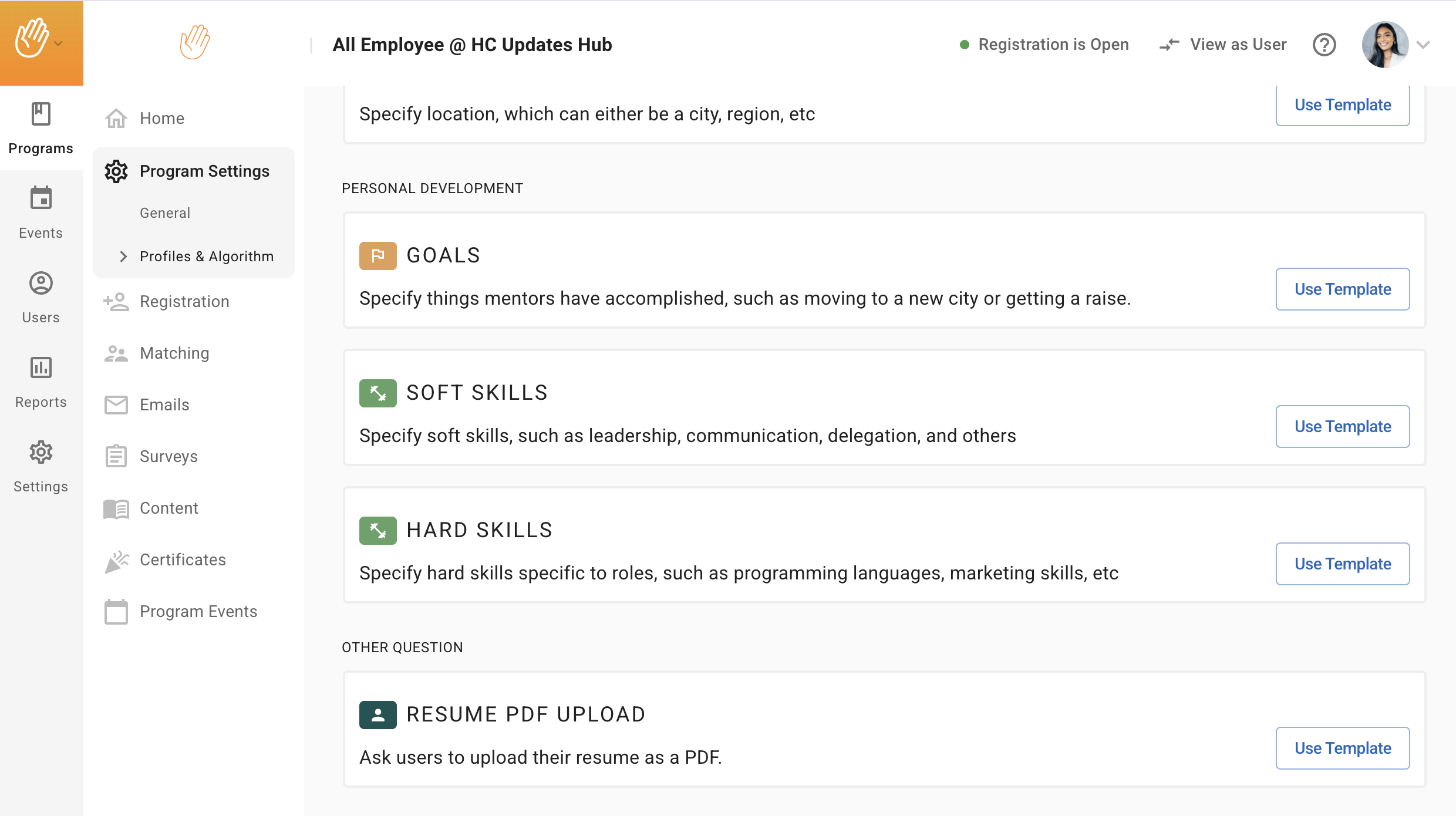Use Template for Hard Skills

click(1342, 564)
